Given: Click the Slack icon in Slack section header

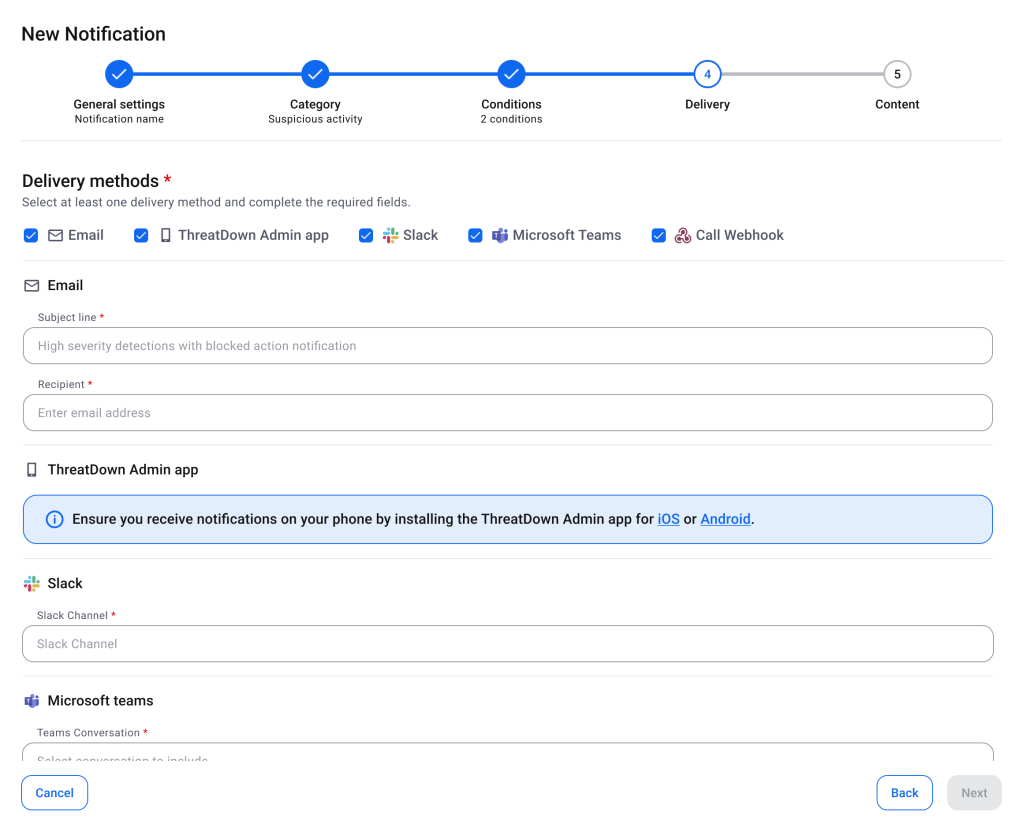Looking at the screenshot, I should (x=32, y=583).
